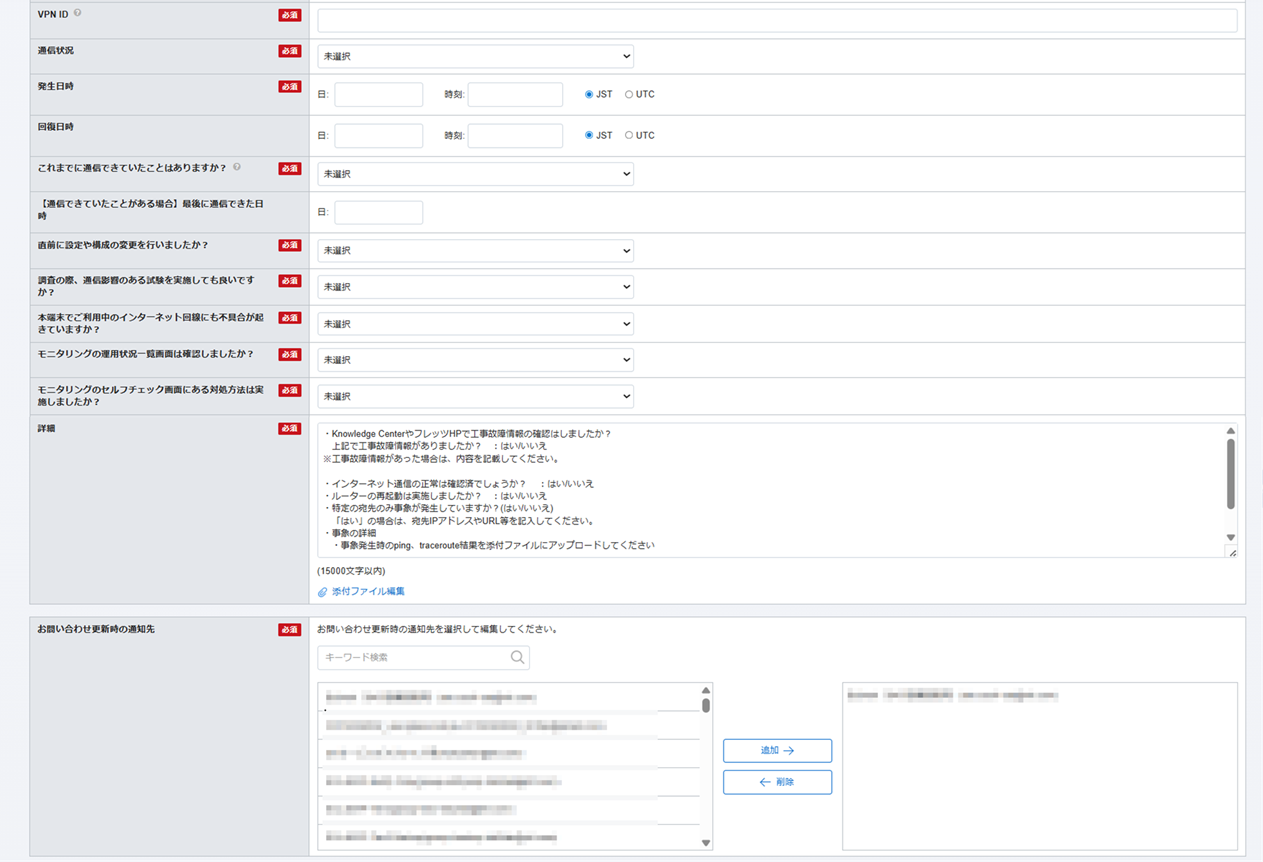Click the paperclip icon for 添付ファイル編集
1263x862 pixels.
[323, 592]
